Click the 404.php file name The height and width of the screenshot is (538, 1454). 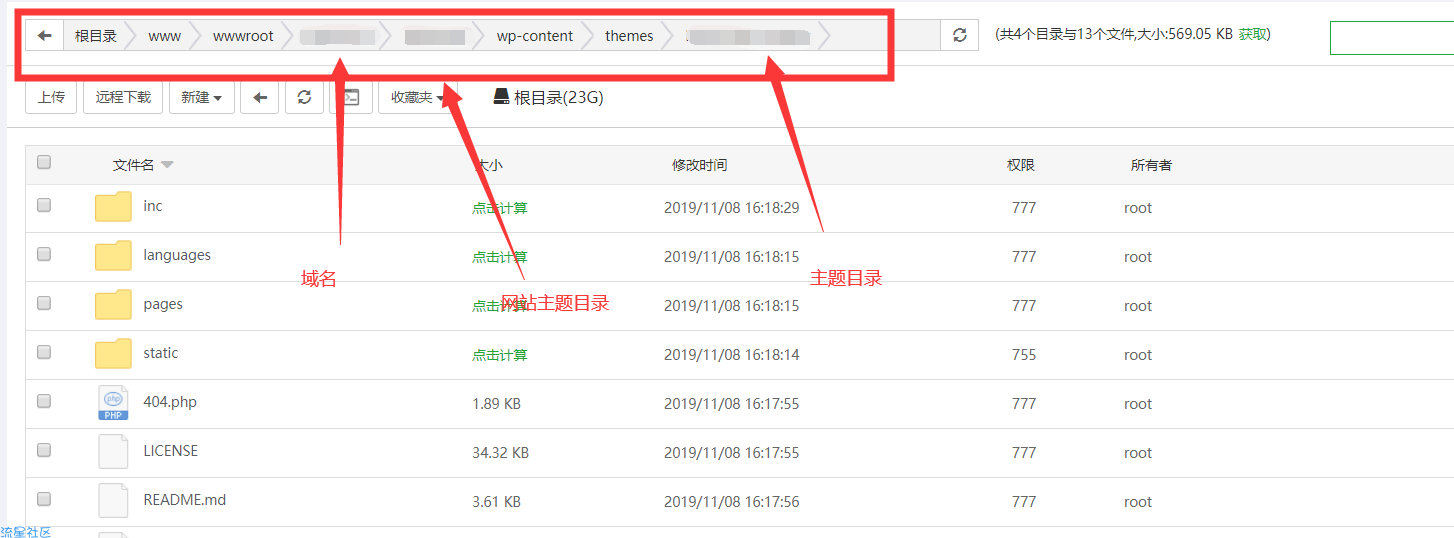coord(170,402)
